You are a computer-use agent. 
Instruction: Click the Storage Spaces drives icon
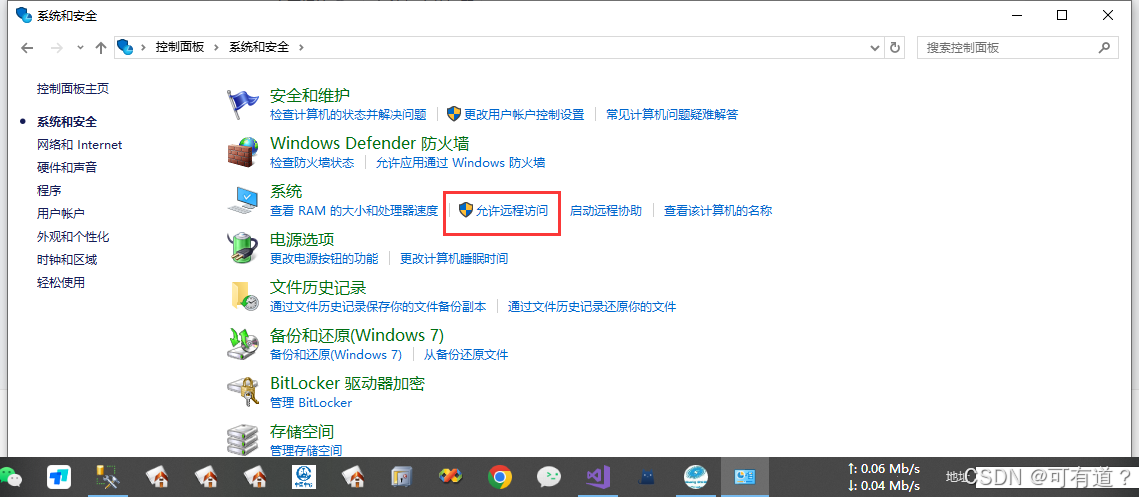click(x=243, y=439)
